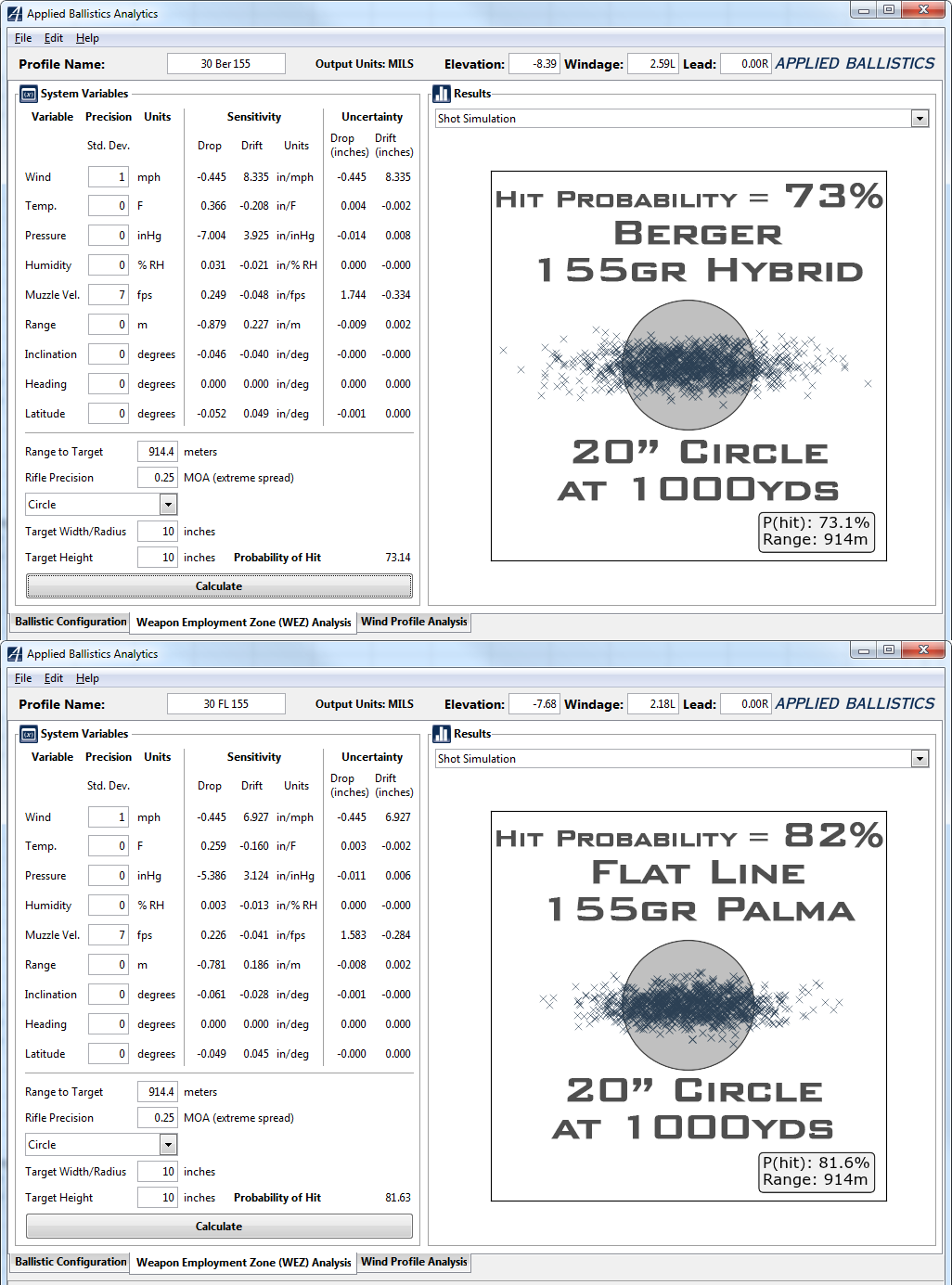
Task: Click Humidity Std. Dev. field in 30 FL 155 window
Action: click(x=109, y=906)
